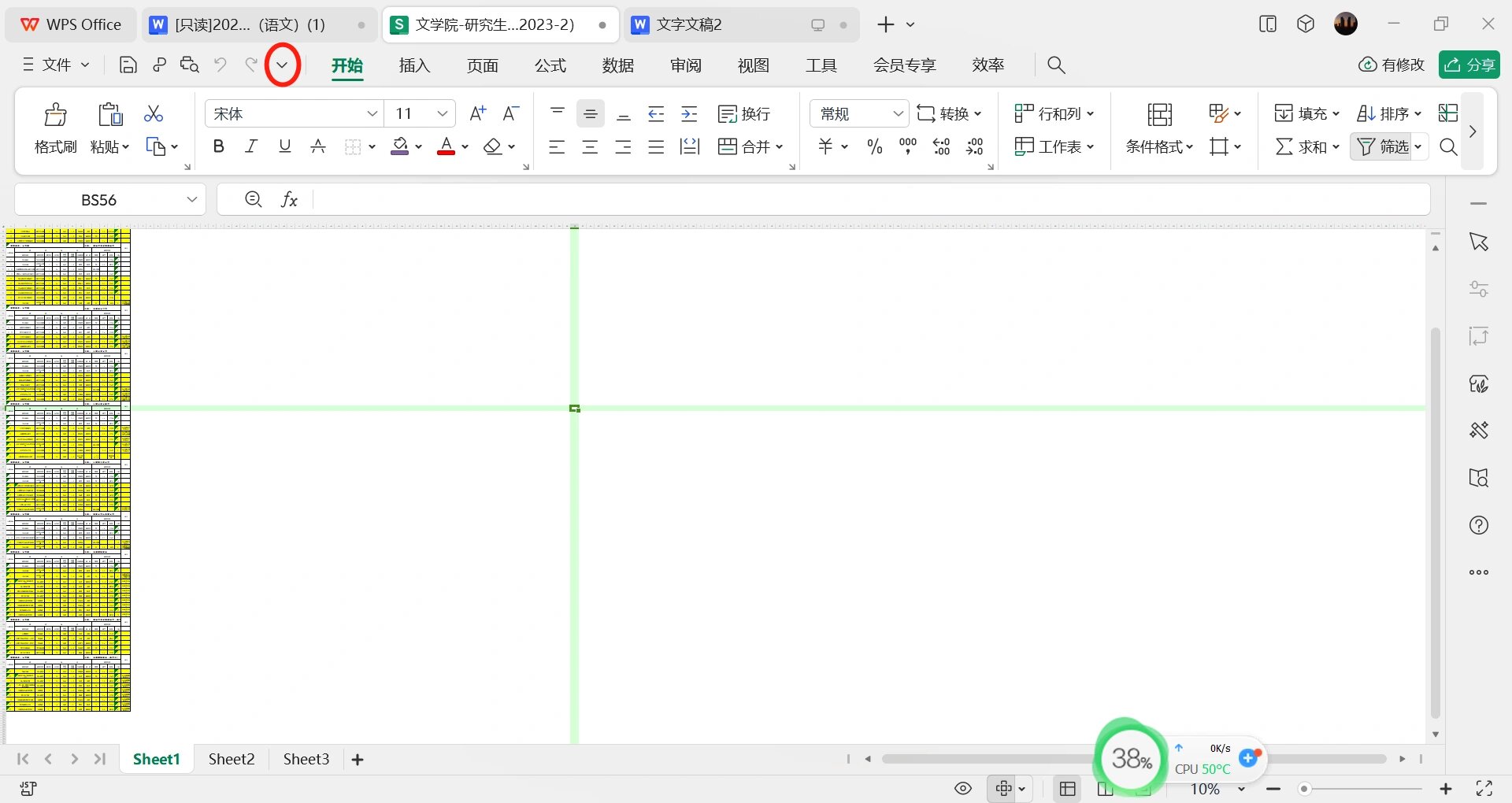Expand the 合并 merge cells dropdown
Image resolution: width=1512 pixels, height=803 pixels.
780,146
